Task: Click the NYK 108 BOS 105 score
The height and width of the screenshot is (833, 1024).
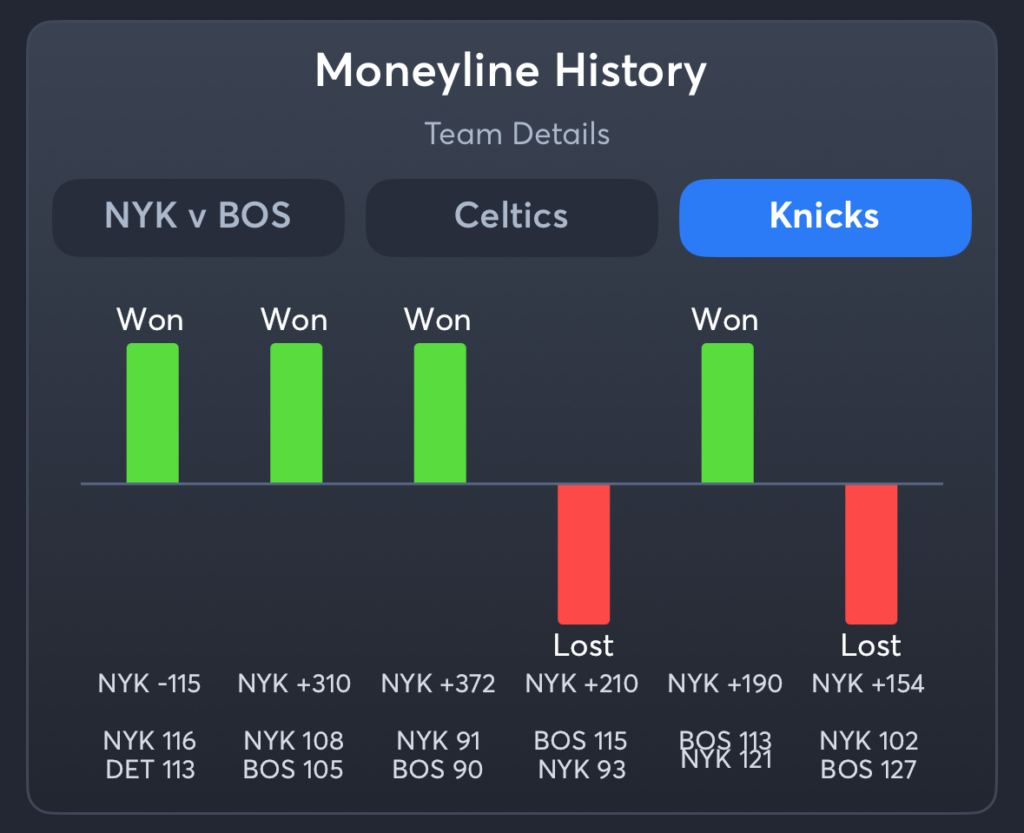Action: (293, 755)
